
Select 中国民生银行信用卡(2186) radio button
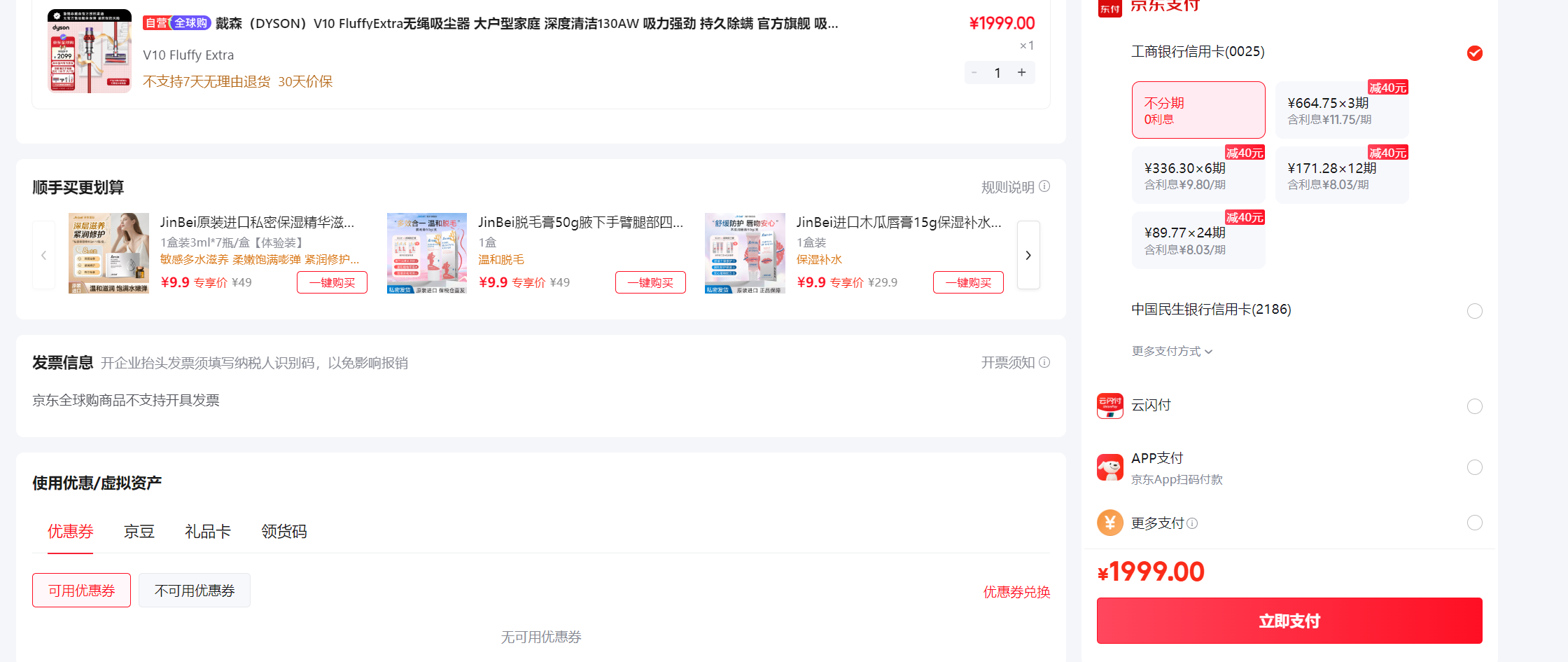[x=1475, y=311]
